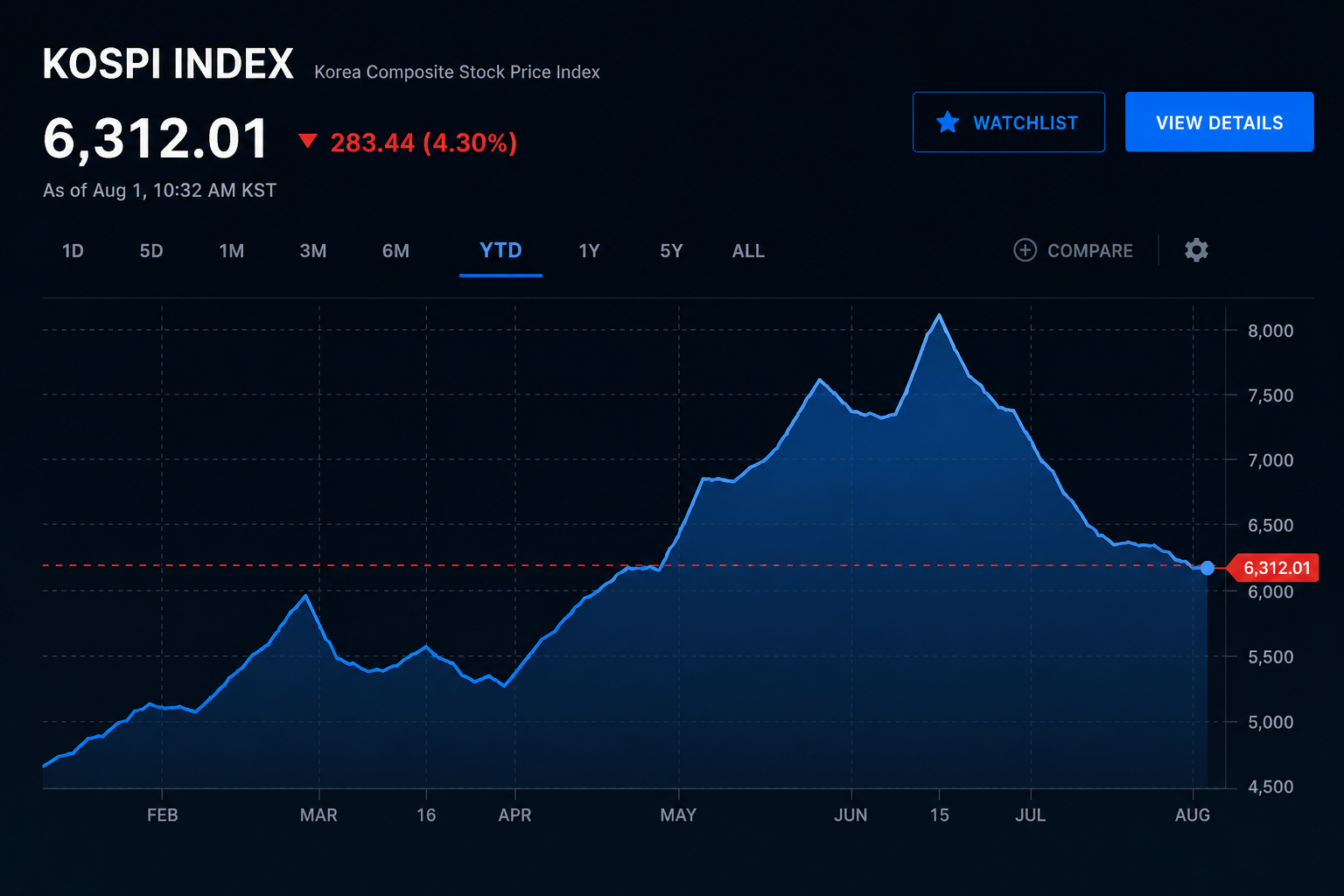
Task: Click the Compare button
Action: tap(1074, 251)
